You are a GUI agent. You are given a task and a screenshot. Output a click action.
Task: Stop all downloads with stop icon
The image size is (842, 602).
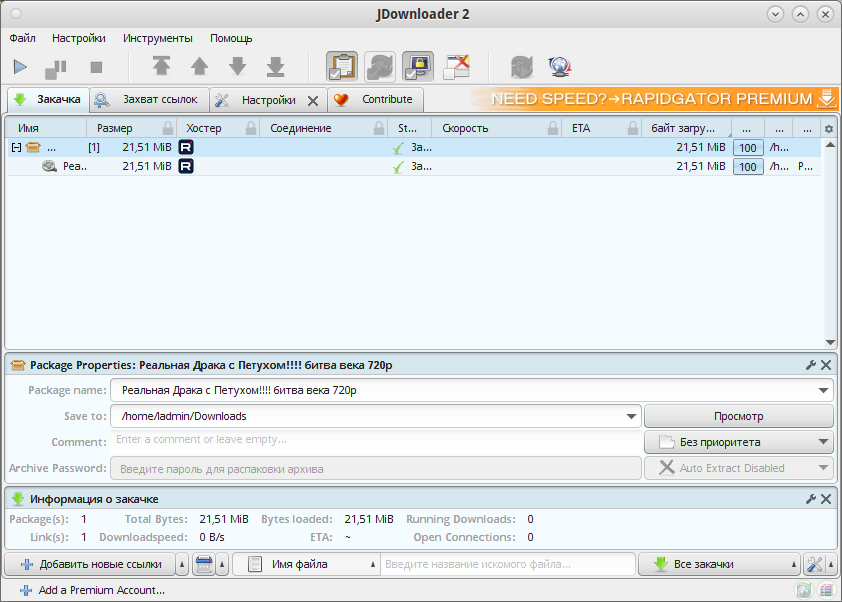click(x=96, y=67)
